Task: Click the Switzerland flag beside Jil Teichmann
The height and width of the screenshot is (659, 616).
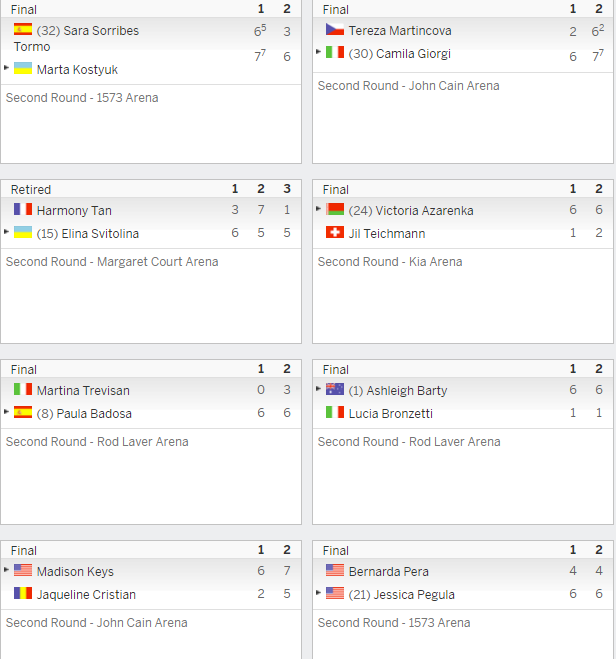Action: tap(335, 232)
